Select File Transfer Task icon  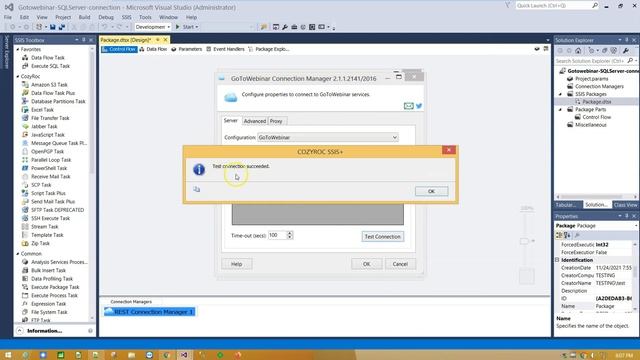[x=25, y=118]
